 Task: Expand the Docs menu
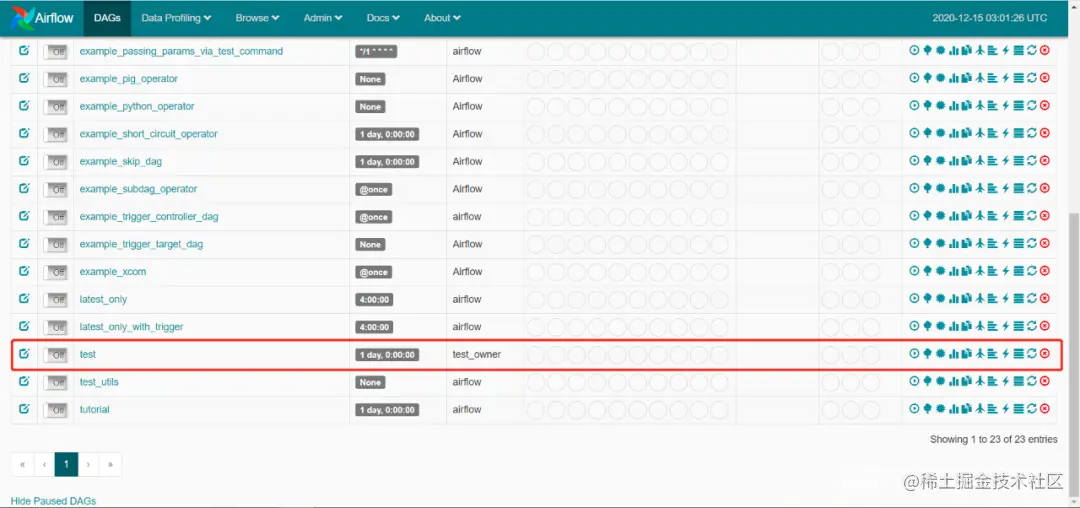pos(383,18)
